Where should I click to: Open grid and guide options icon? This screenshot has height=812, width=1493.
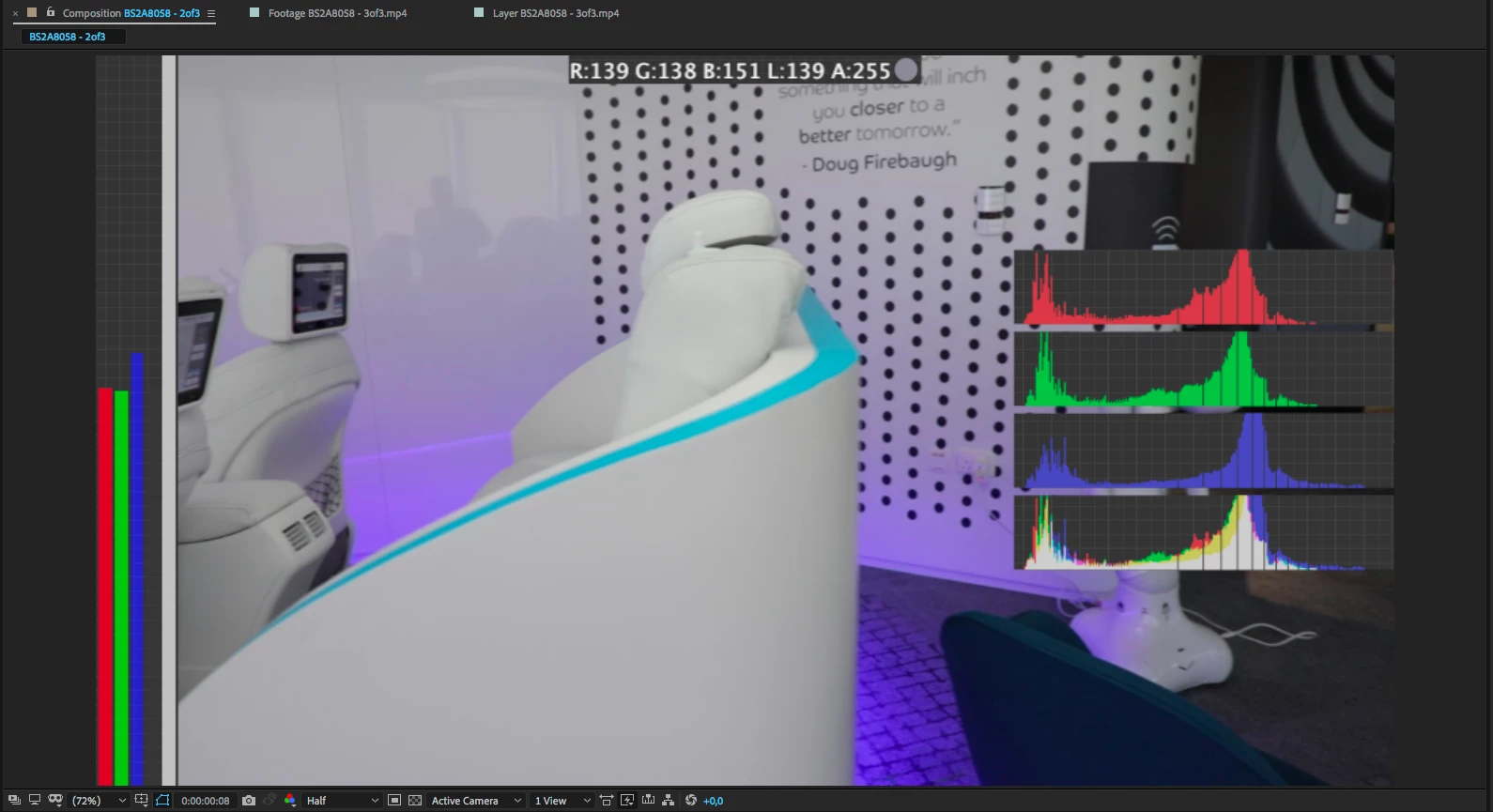pos(141,800)
